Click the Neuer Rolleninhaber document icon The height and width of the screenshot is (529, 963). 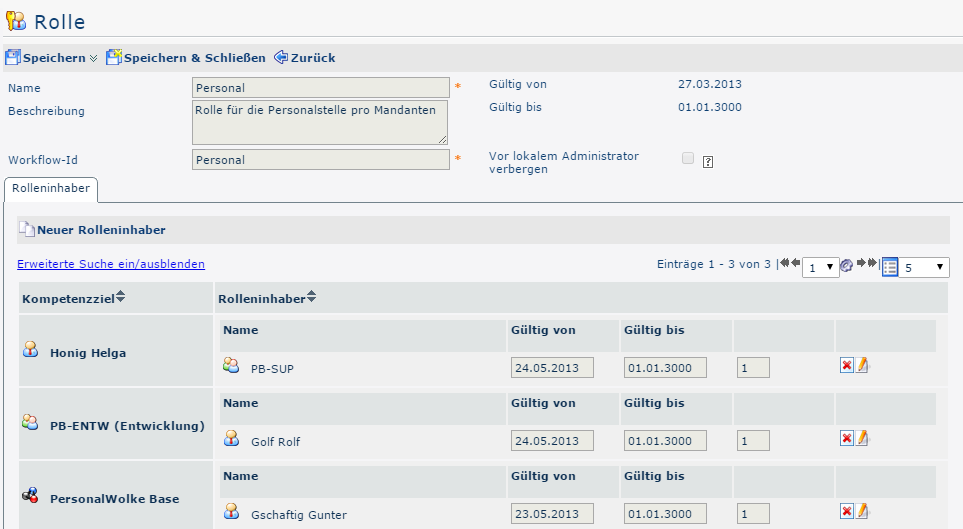click(26, 230)
